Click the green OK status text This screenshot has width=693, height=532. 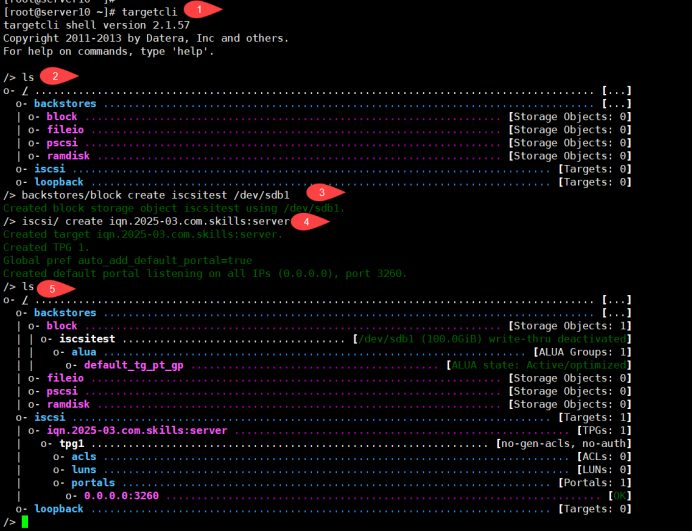pyautogui.click(x=619, y=495)
